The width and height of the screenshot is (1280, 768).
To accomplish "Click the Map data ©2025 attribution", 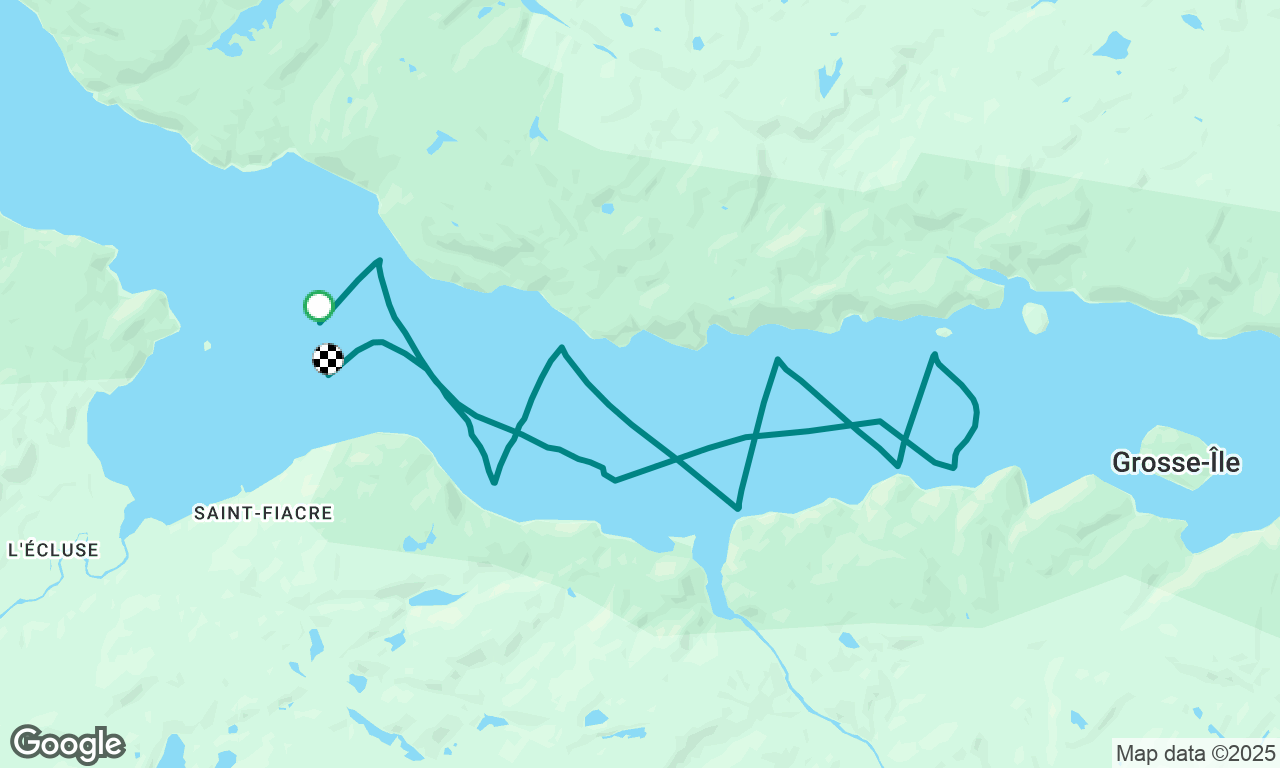I will 1196,753.
